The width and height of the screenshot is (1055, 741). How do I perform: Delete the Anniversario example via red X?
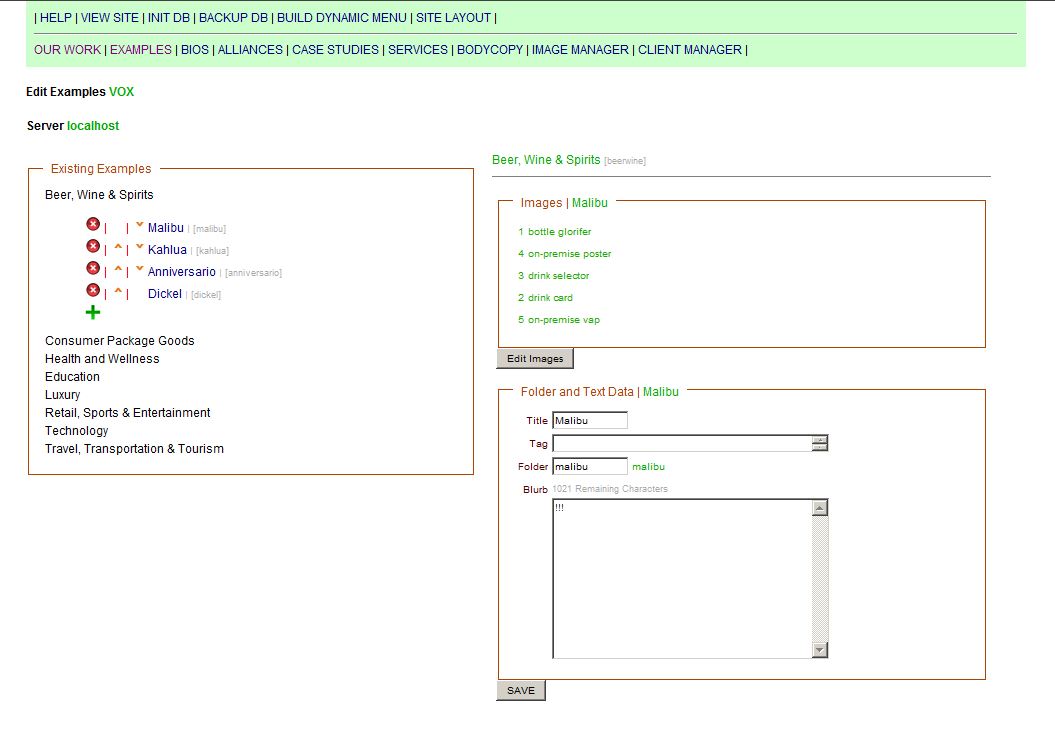(x=93, y=269)
